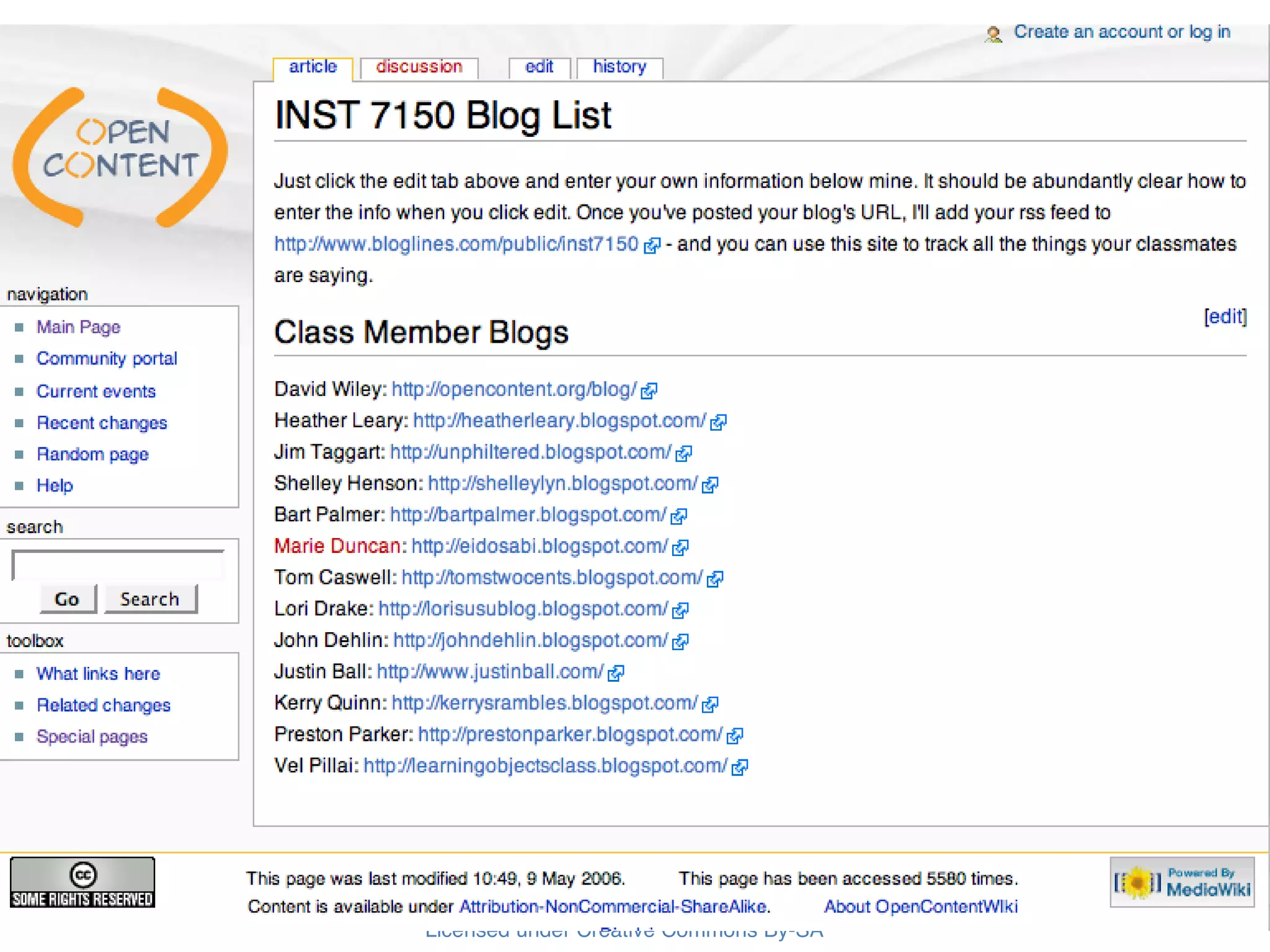Open What links here in toolbox
This screenshot has width=1270, height=952.
click(x=98, y=674)
